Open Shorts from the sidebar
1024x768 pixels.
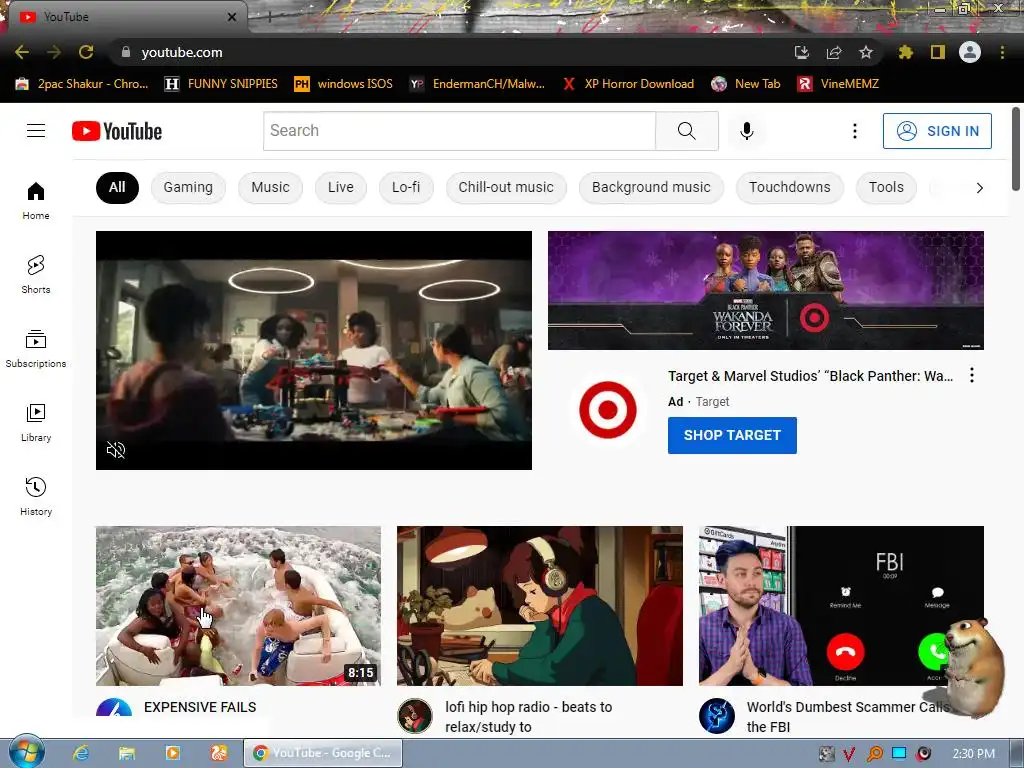(36, 274)
